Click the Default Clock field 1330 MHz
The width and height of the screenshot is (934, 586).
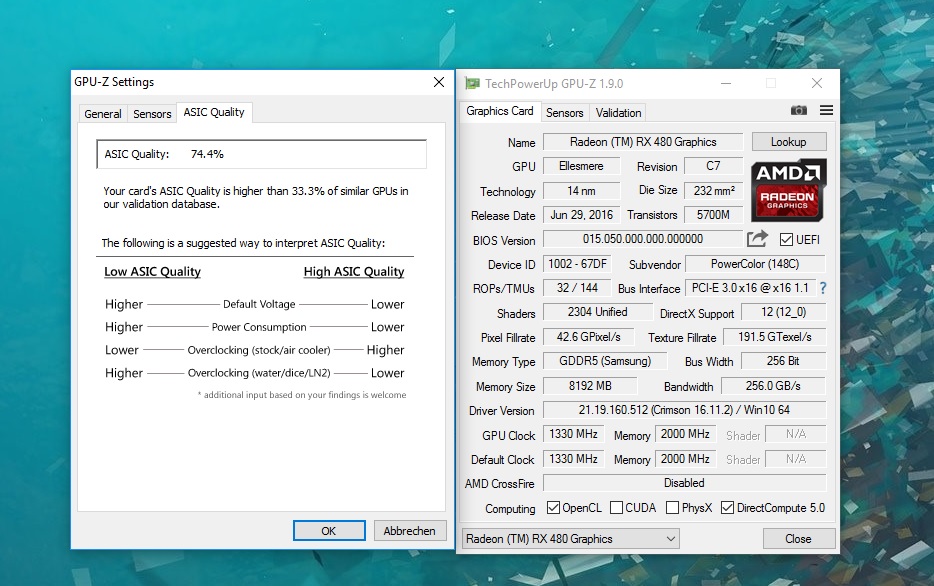point(574,459)
